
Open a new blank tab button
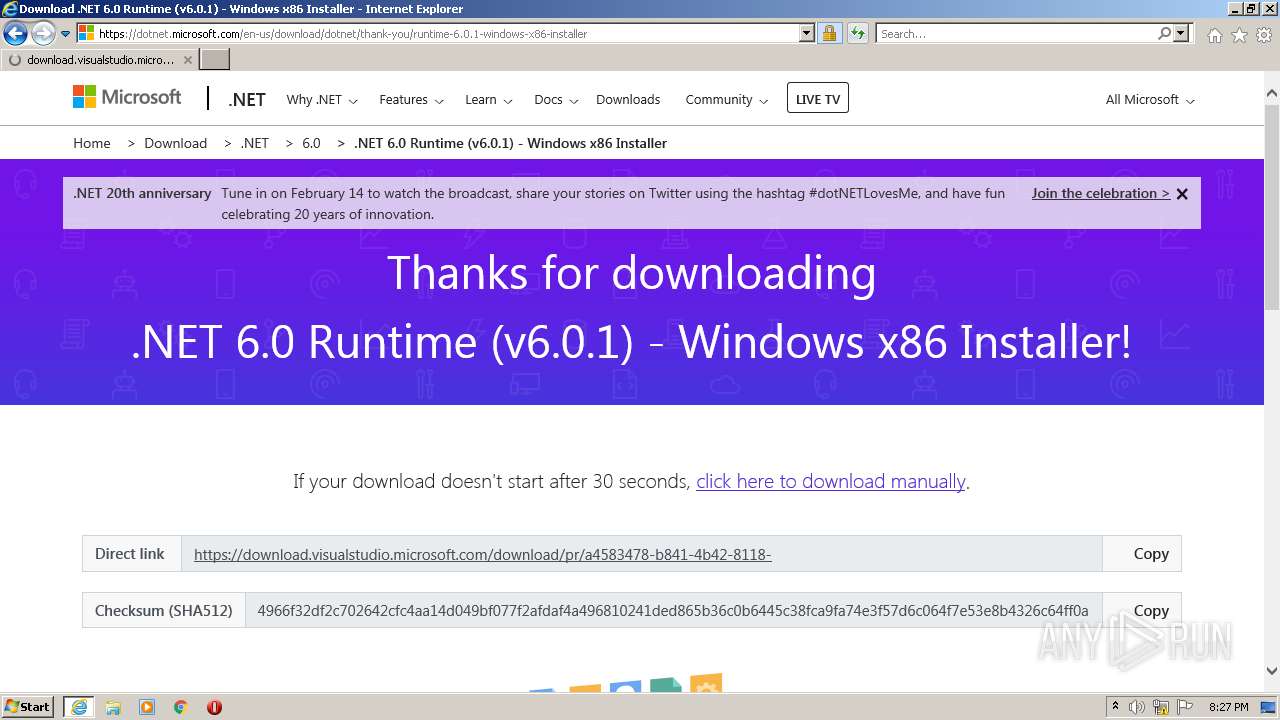(215, 60)
